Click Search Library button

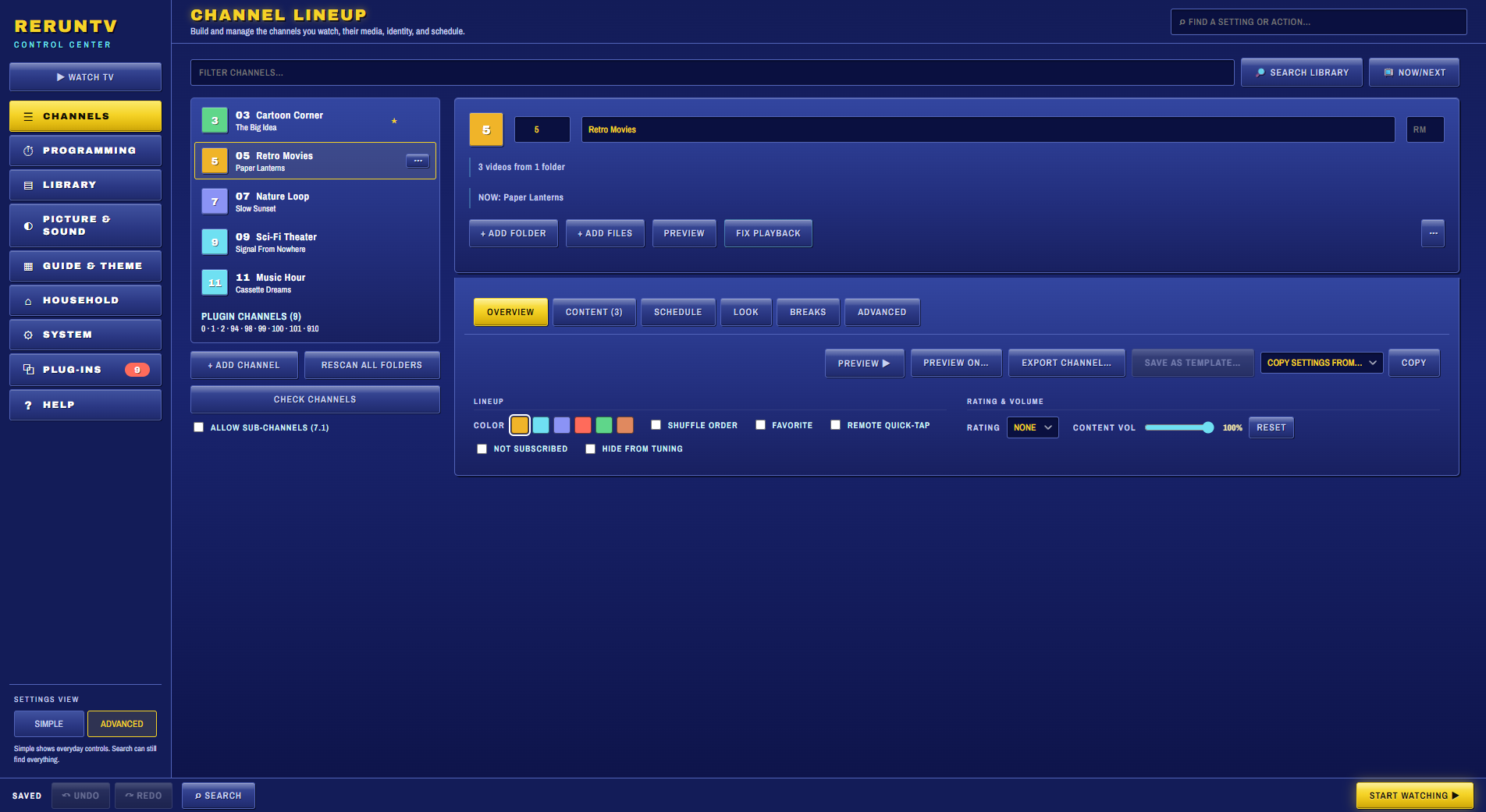(1302, 73)
